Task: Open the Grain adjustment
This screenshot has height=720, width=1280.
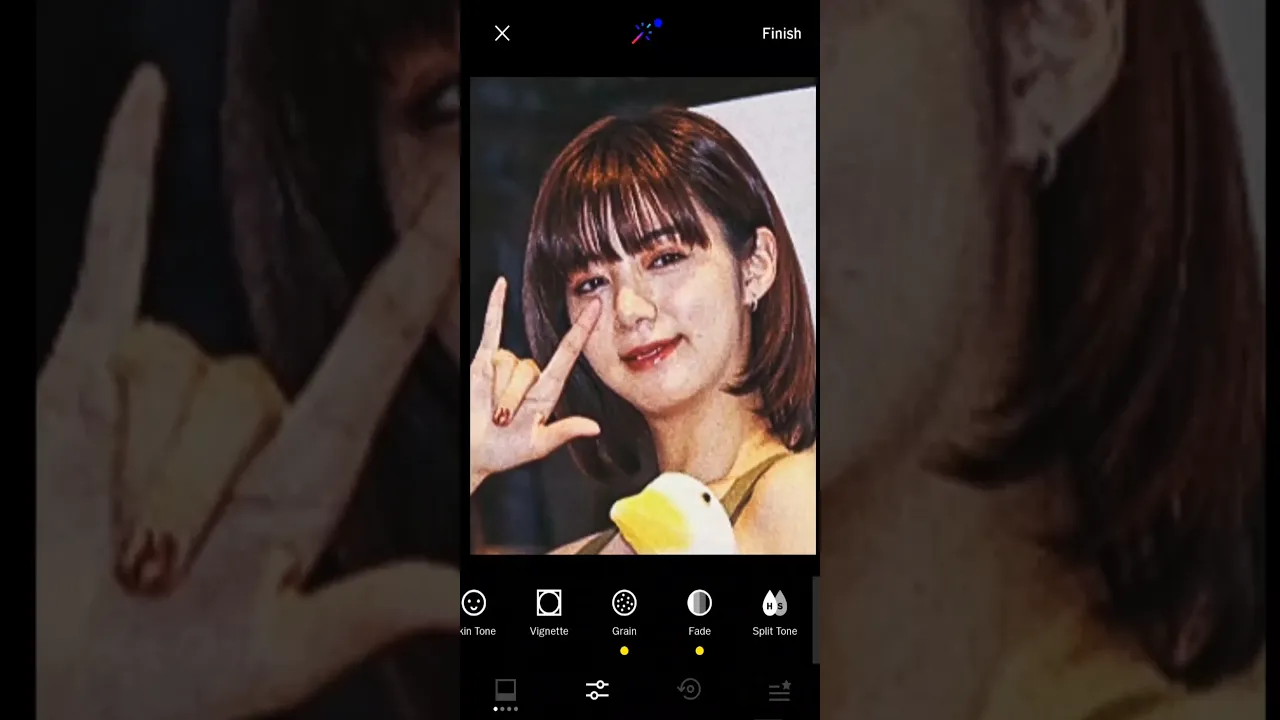Action: tap(624, 613)
